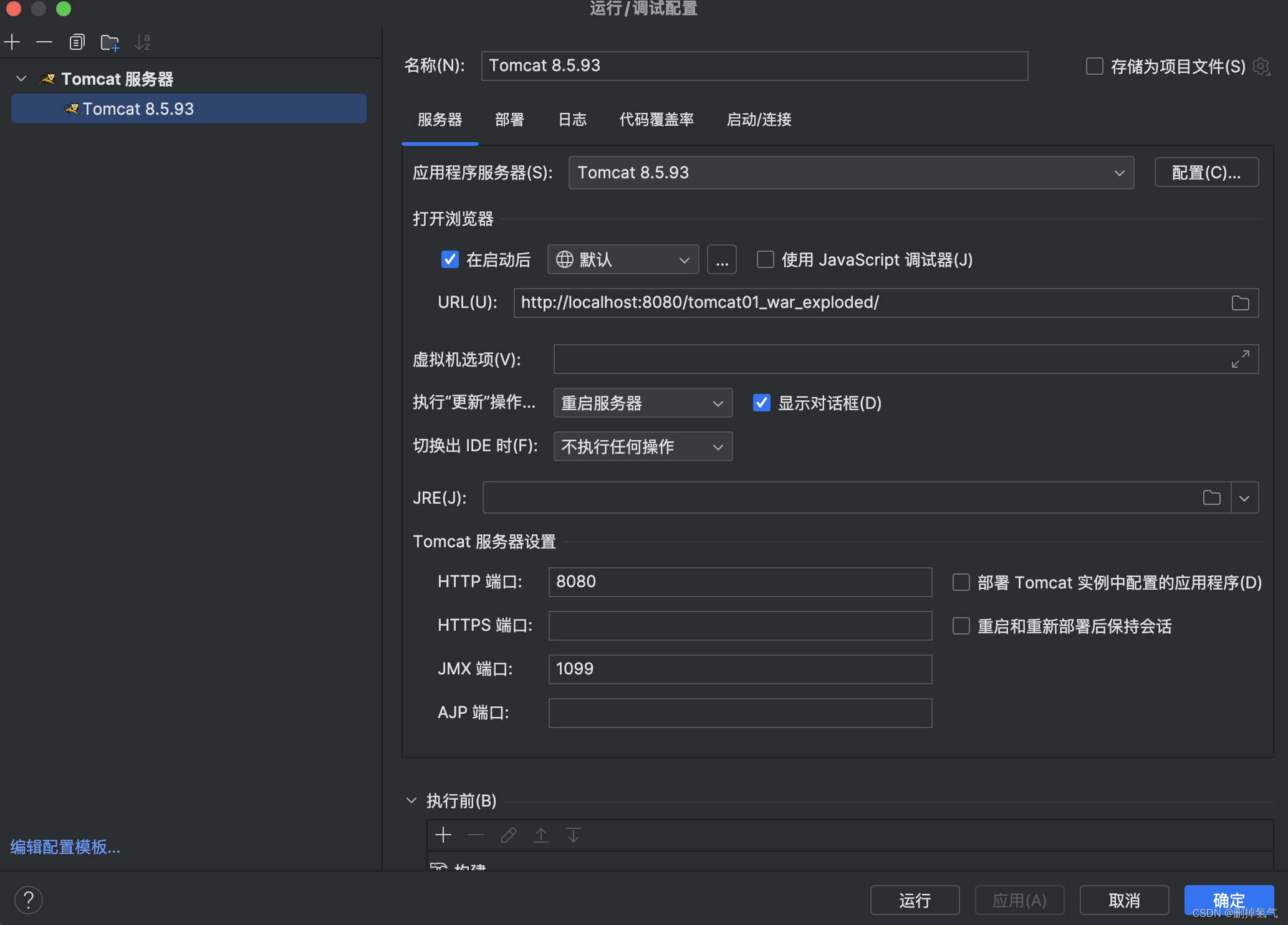
Task: Enable 重启和重新部署后保持会话 checkbox
Action: point(961,626)
